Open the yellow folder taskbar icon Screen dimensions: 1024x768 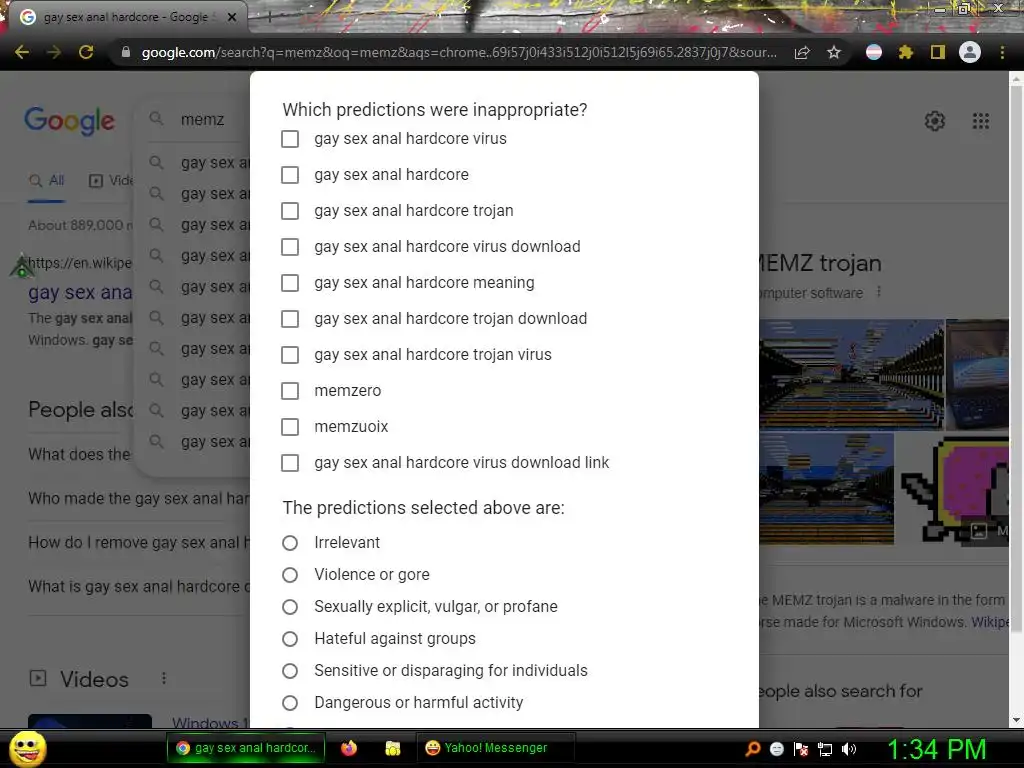[392, 748]
